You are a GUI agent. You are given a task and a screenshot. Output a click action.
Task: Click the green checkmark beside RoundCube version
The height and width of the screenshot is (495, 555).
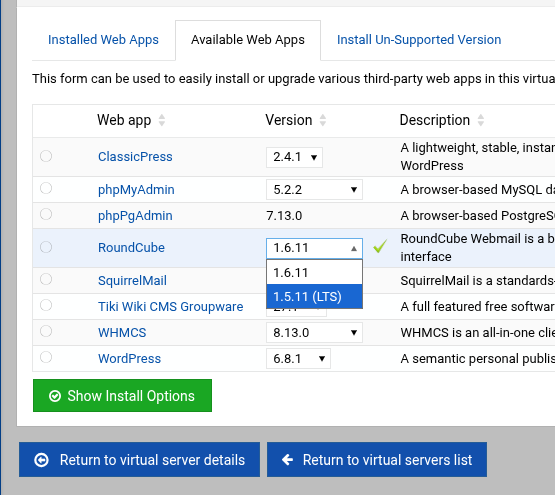click(380, 246)
